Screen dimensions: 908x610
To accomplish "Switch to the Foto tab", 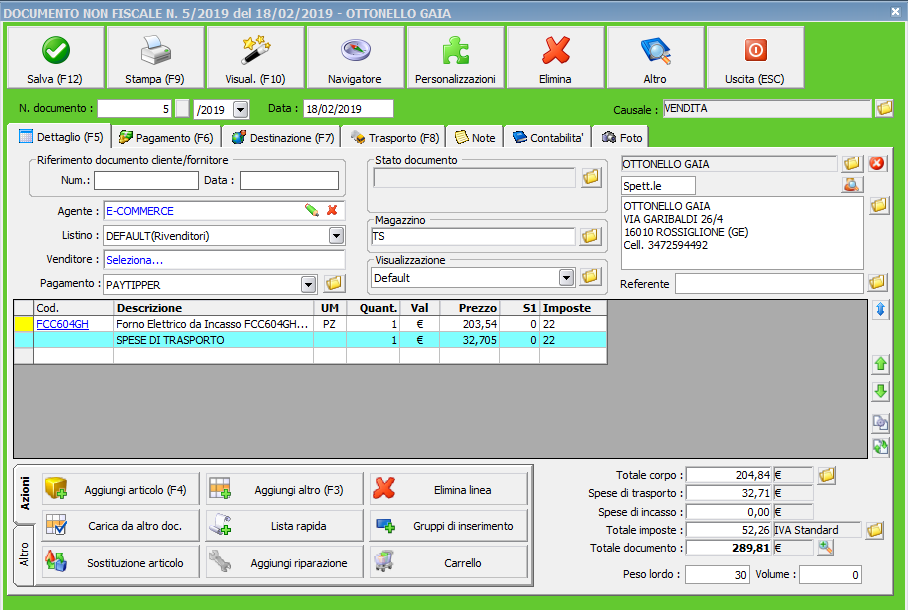I will click(x=622, y=138).
